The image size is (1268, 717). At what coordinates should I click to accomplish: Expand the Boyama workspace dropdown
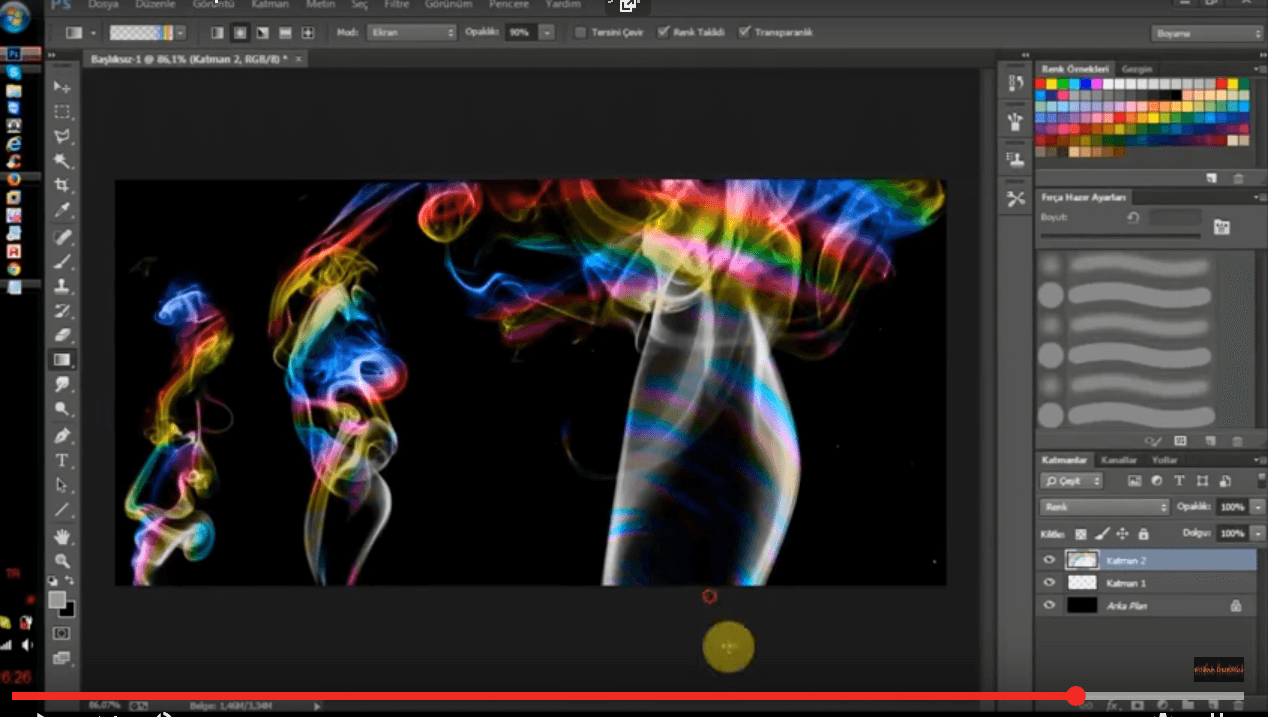(x=1207, y=34)
